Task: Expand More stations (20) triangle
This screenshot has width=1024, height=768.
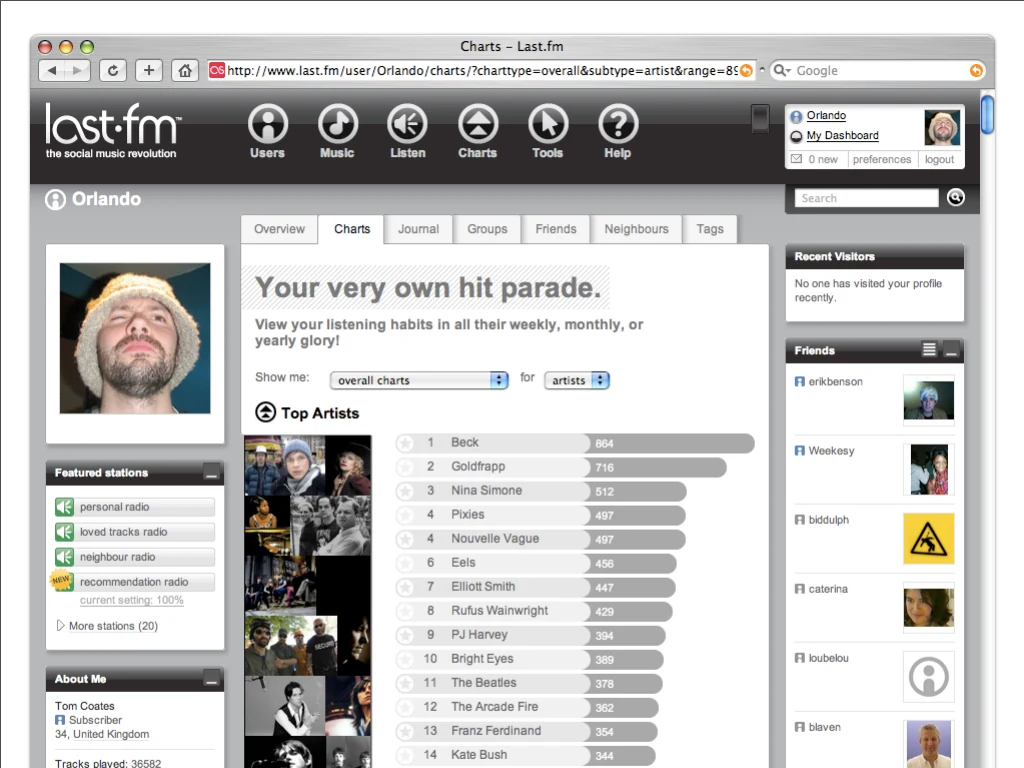Action: pos(60,626)
